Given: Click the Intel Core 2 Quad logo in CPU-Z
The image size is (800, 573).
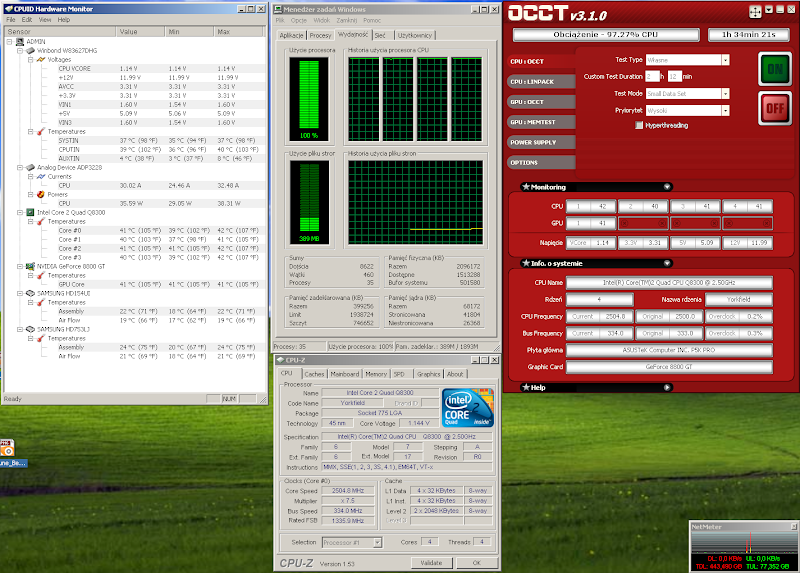Looking at the screenshot, I should pos(468,408).
